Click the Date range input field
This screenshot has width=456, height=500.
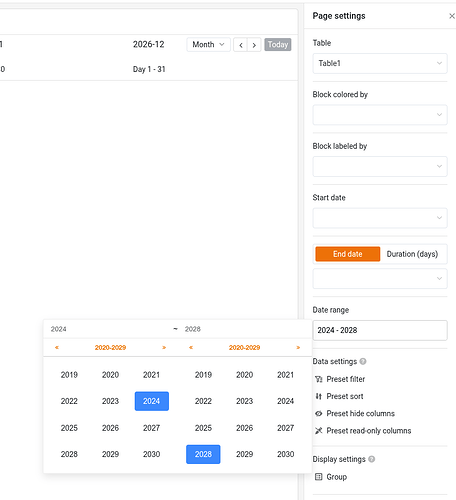[x=380, y=330]
